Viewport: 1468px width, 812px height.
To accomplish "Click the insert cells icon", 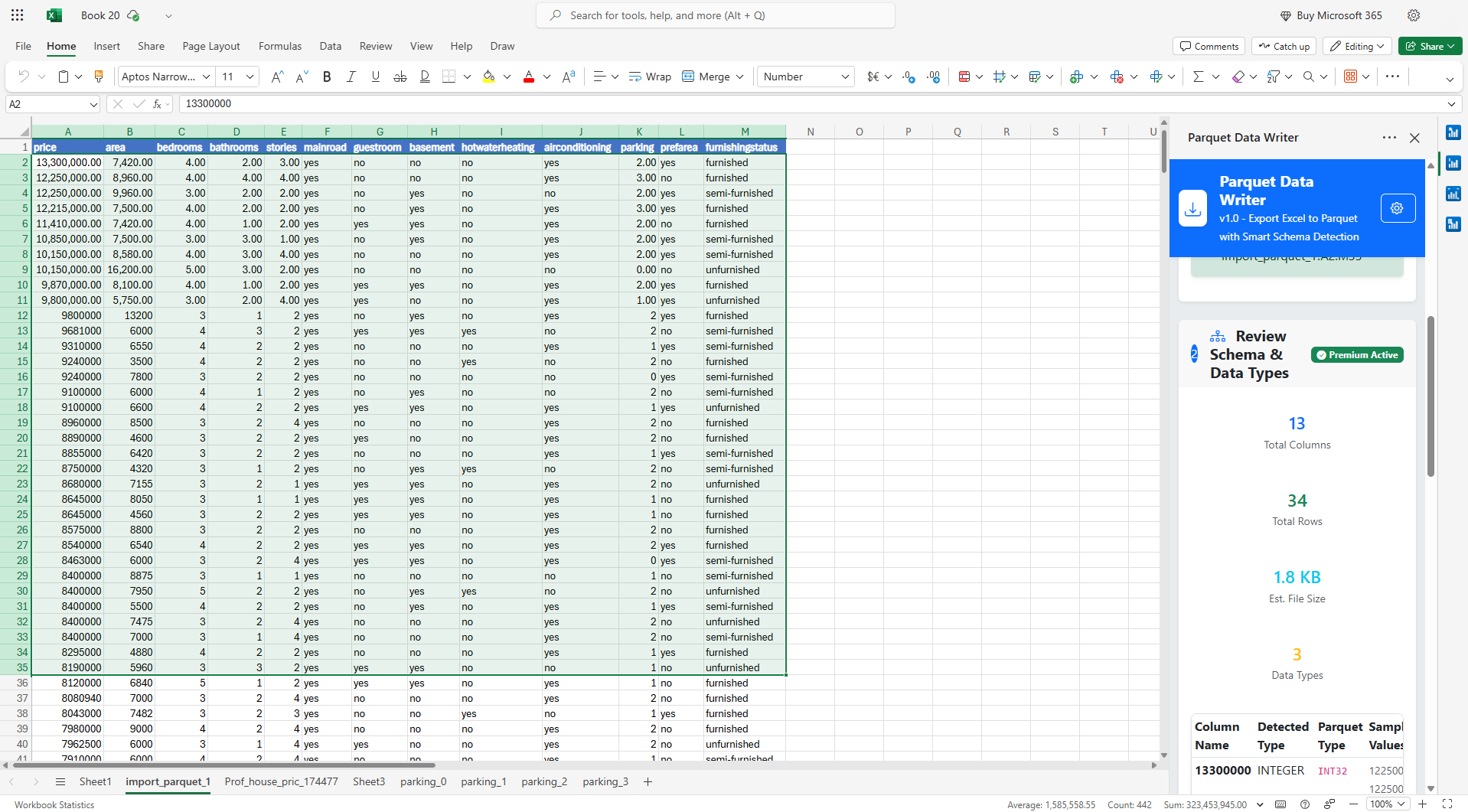I will pyautogui.click(x=1077, y=77).
